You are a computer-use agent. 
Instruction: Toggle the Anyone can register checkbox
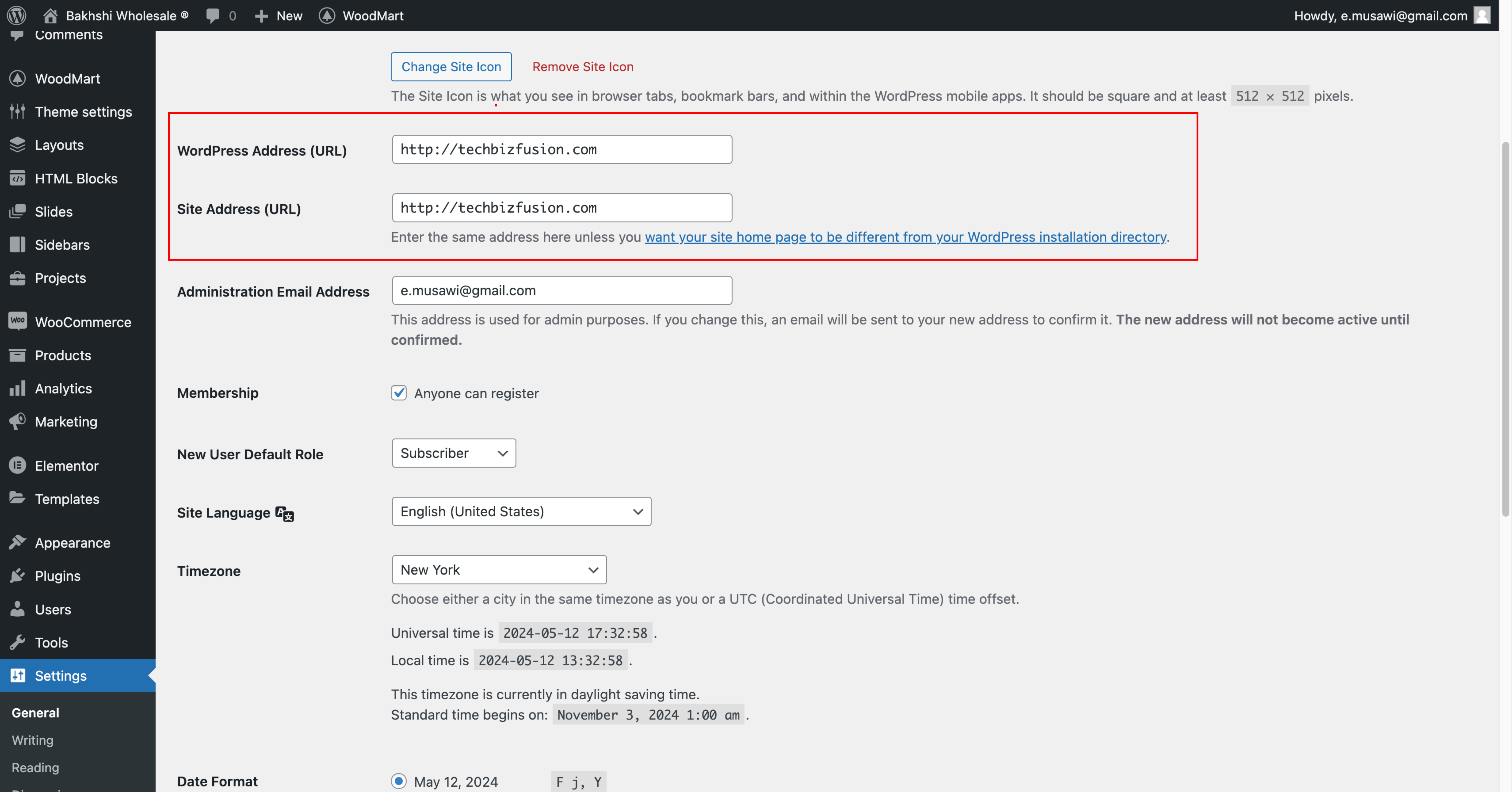(x=398, y=393)
